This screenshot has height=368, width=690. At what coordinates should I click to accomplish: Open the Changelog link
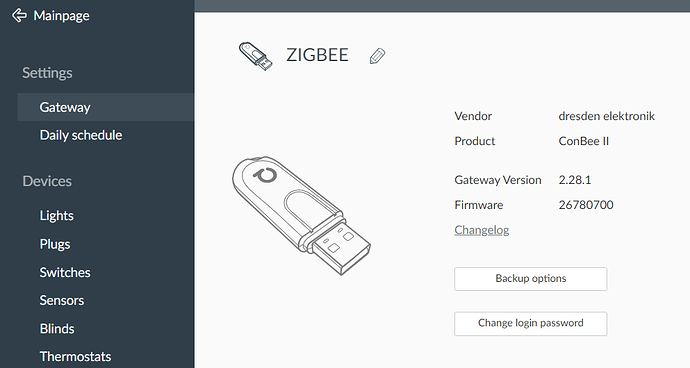click(x=482, y=230)
